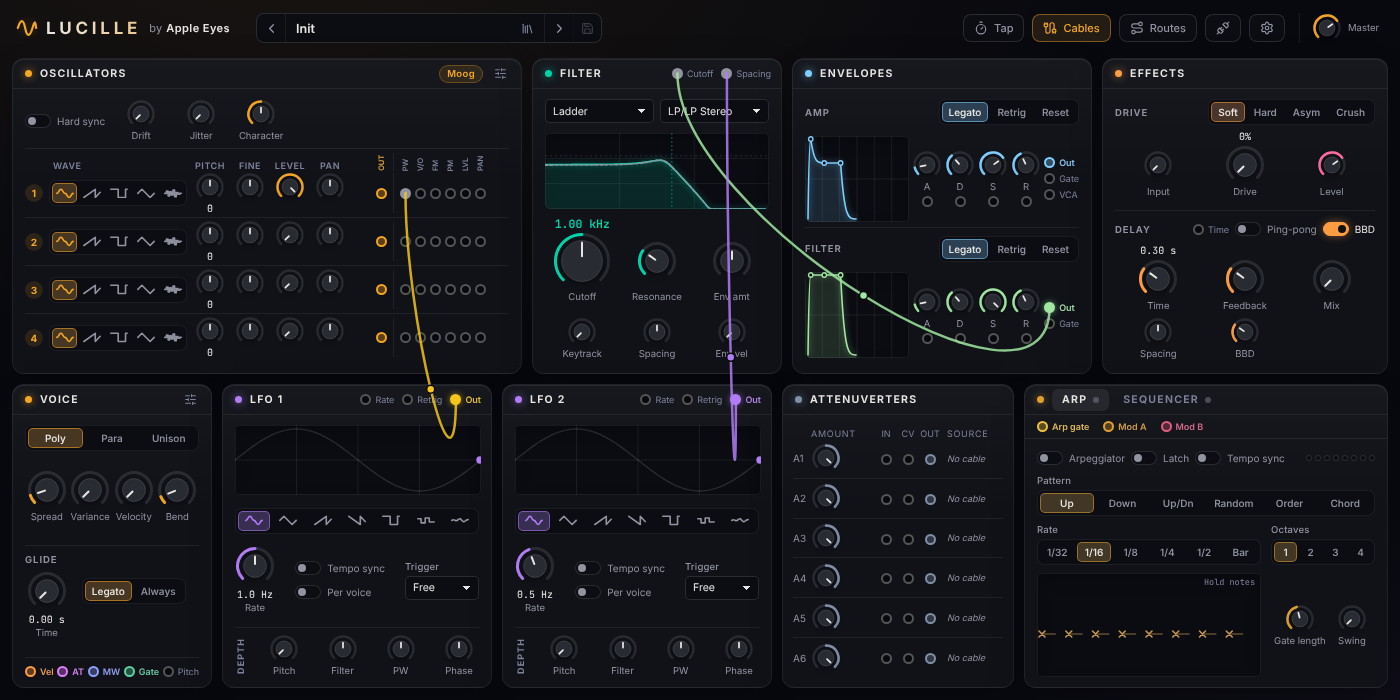The height and width of the screenshot is (700, 1400).
Task: Turn on the Arpeggiator switch
Action: (1050, 458)
